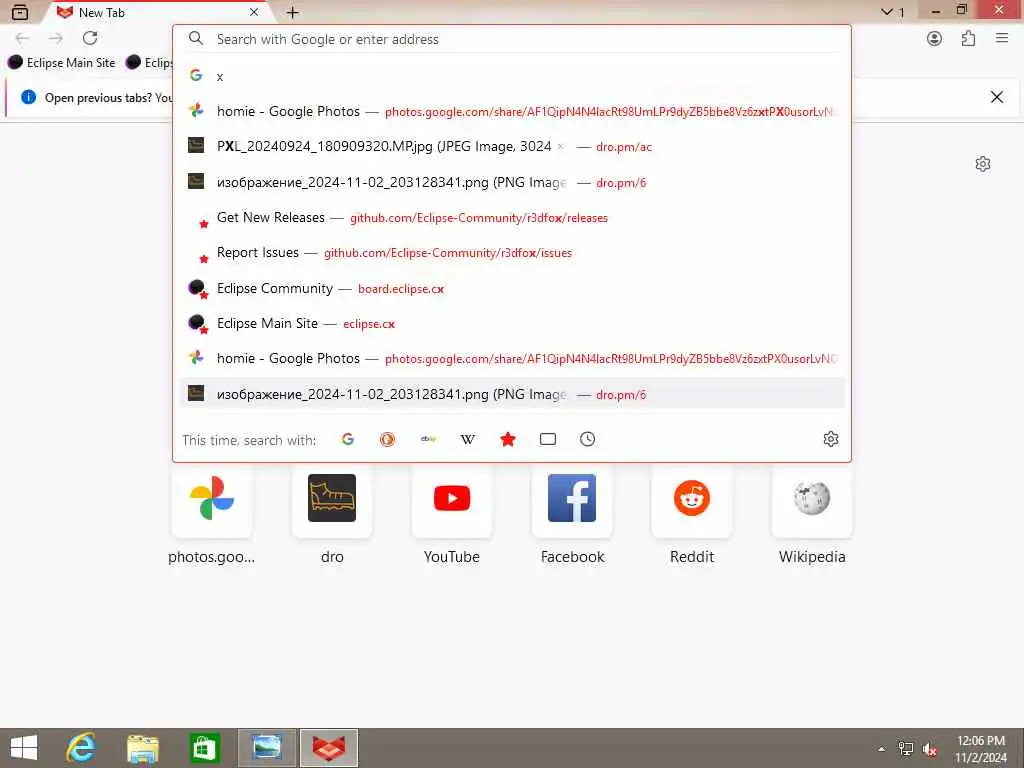Open the workspaces icon left of New Tab
Screen dimensions: 1024x768
point(20,12)
